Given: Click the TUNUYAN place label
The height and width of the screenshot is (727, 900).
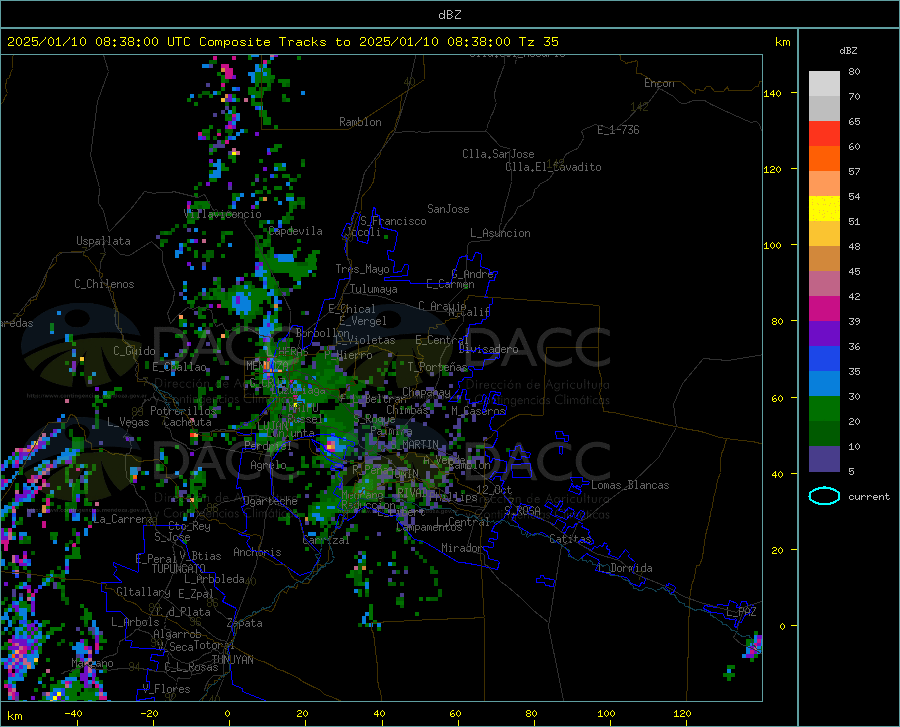Looking at the screenshot, I should point(232,660).
